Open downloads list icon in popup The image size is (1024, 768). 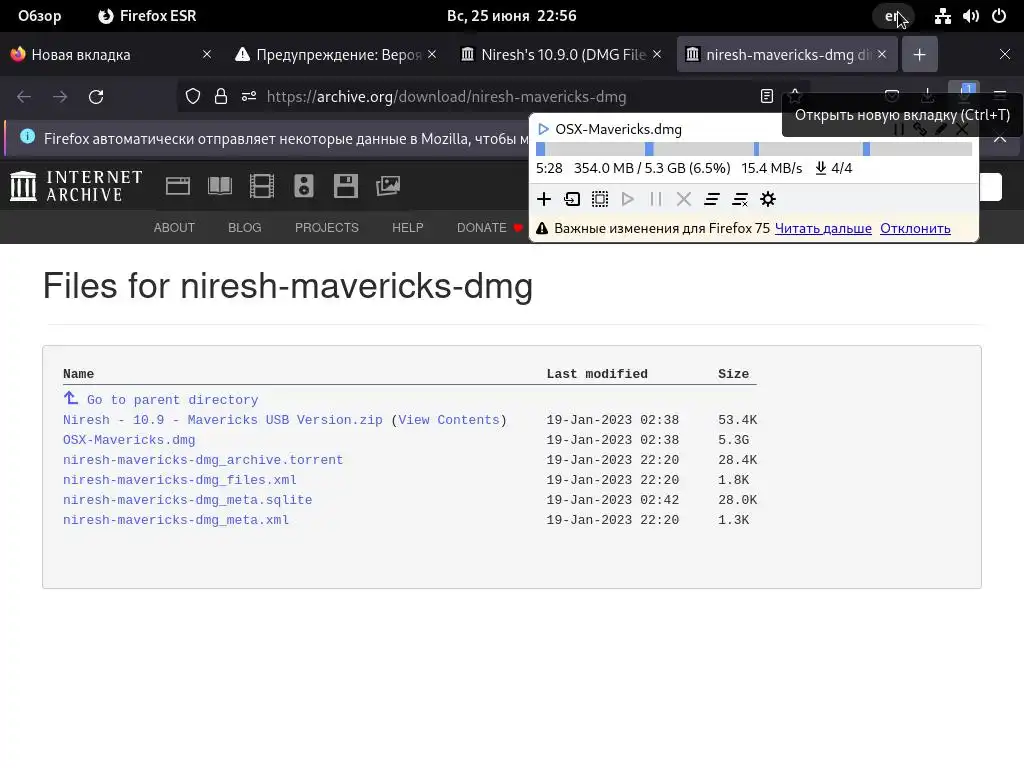712,199
